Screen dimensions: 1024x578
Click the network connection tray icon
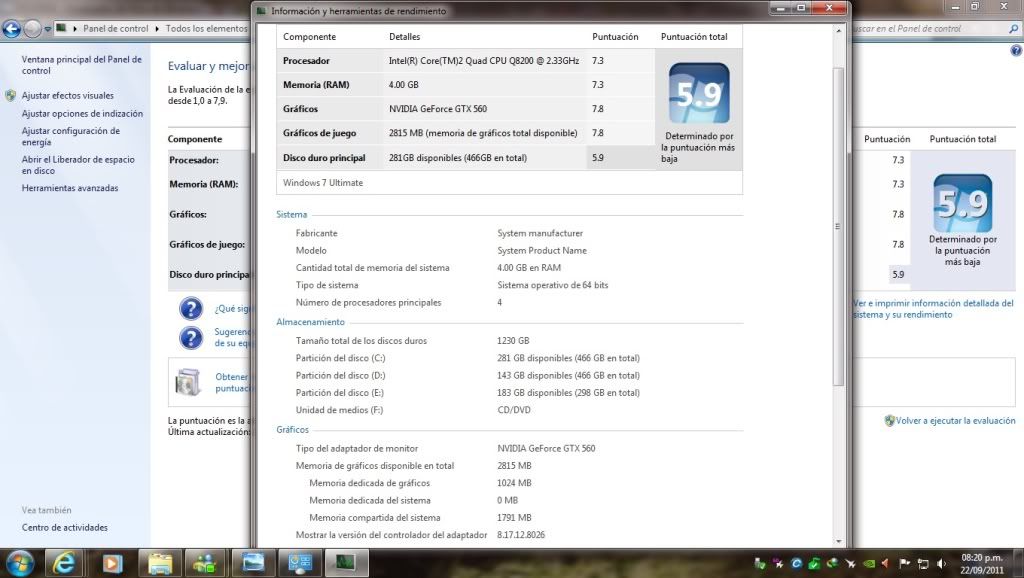click(923, 564)
